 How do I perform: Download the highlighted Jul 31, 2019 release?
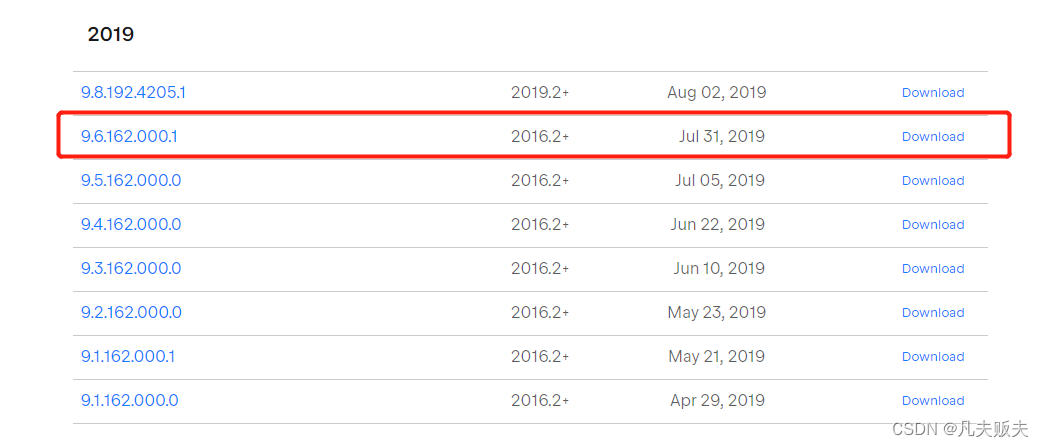(x=933, y=137)
